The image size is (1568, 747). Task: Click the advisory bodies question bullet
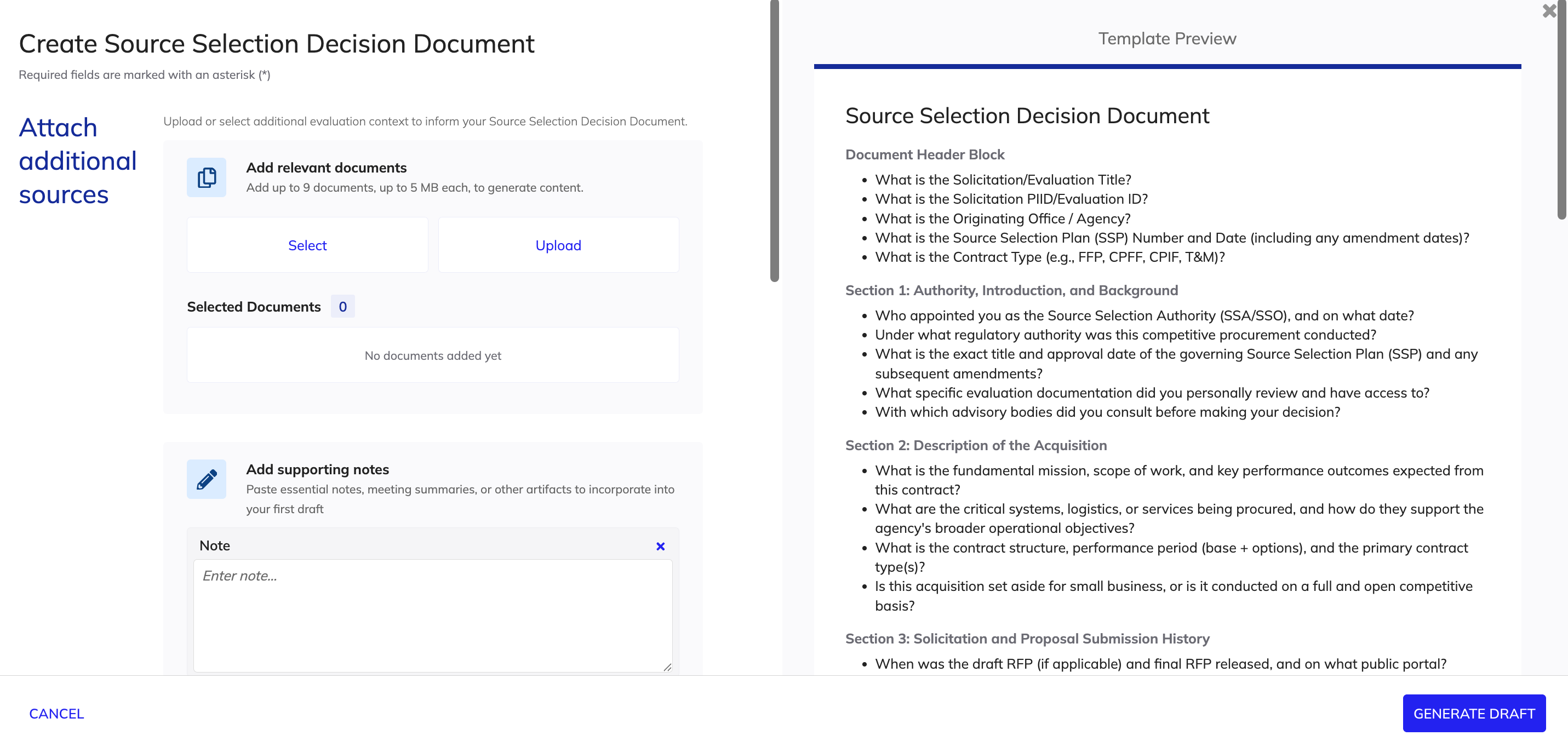[1107, 412]
